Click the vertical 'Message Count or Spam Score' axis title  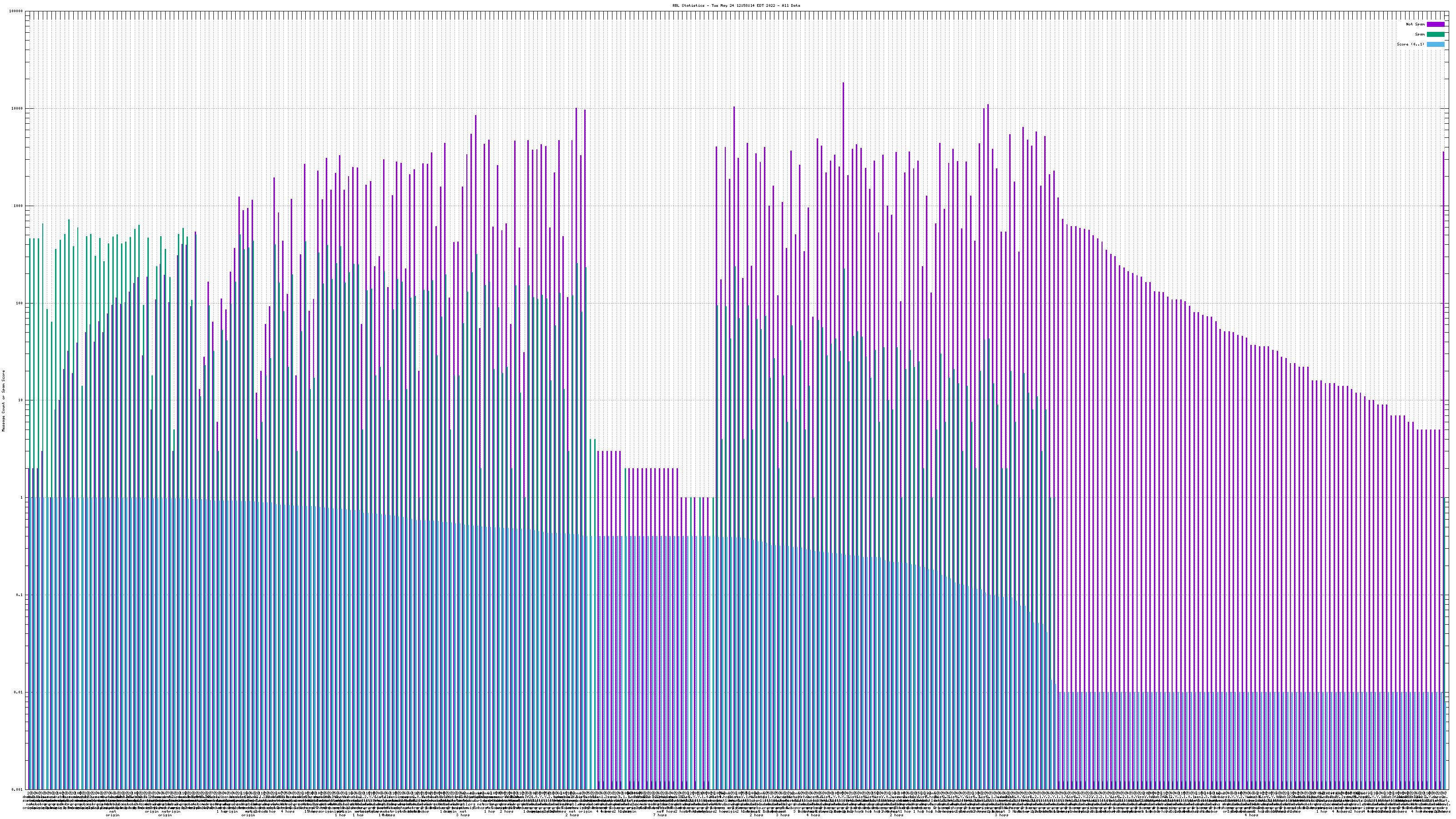point(3,401)
